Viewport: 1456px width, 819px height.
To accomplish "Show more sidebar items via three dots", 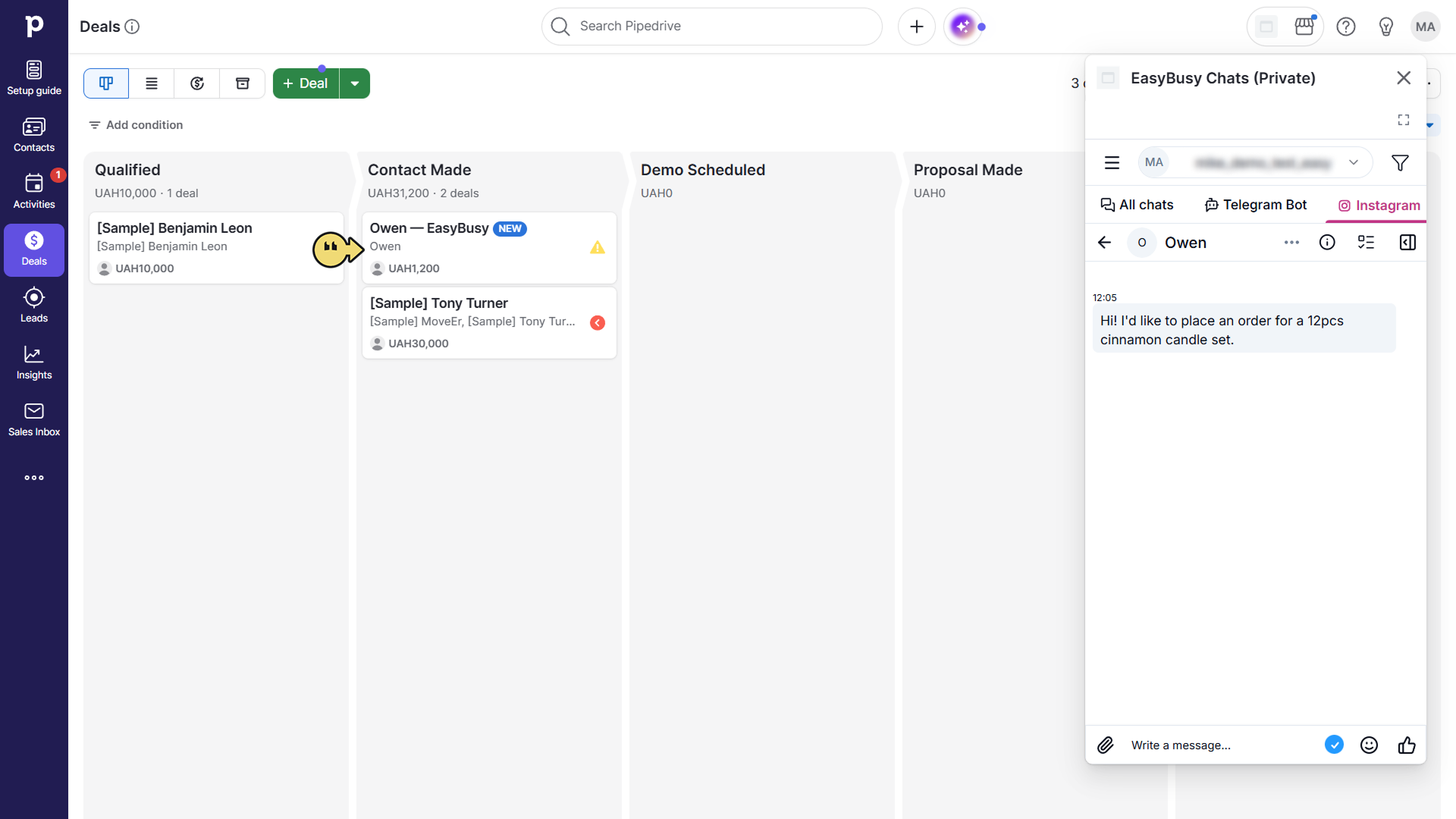I will pyautogui.click(x=34, y=478).
